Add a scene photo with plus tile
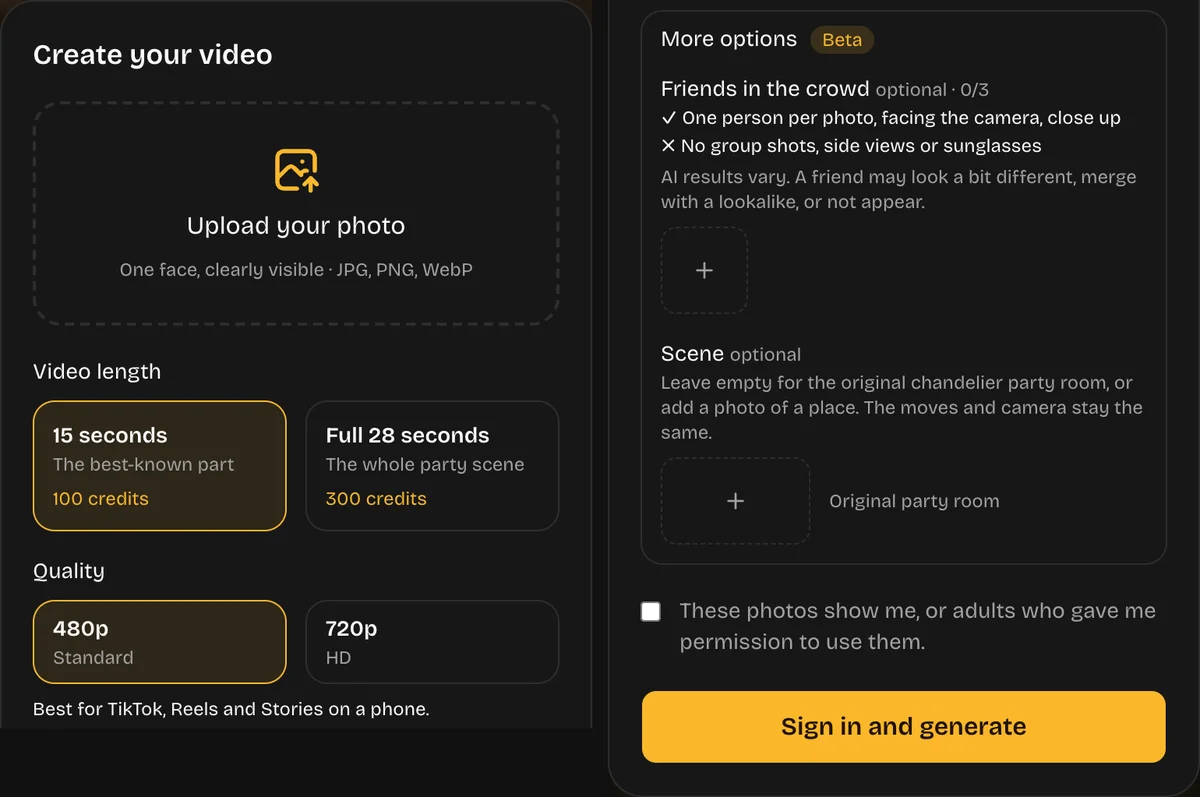 735,501
